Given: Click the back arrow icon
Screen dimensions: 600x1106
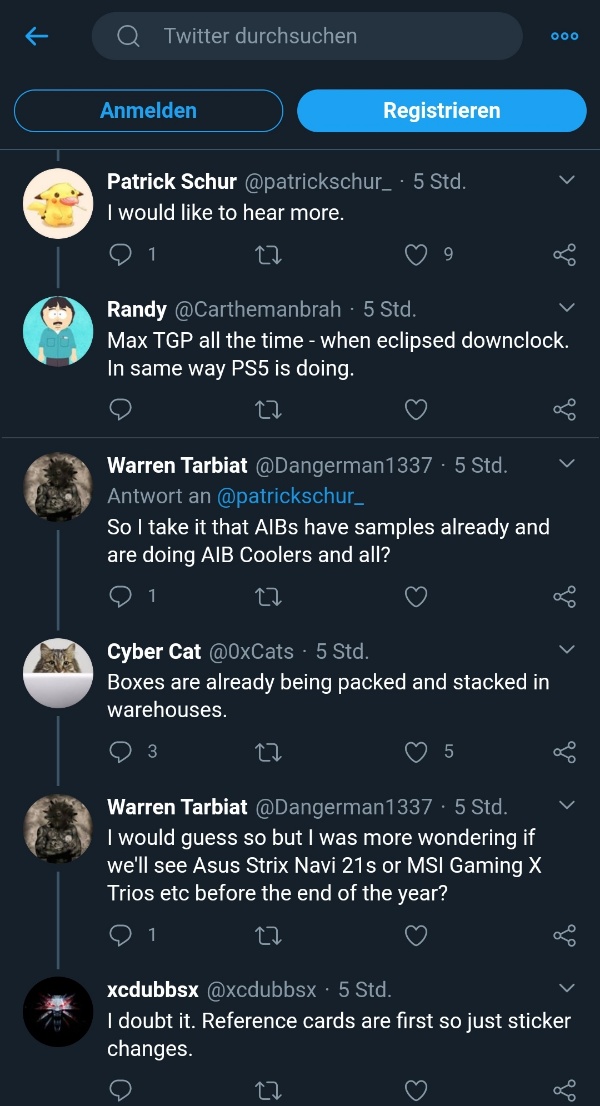Looking at the screenshot, I should [x=37, y=36].
